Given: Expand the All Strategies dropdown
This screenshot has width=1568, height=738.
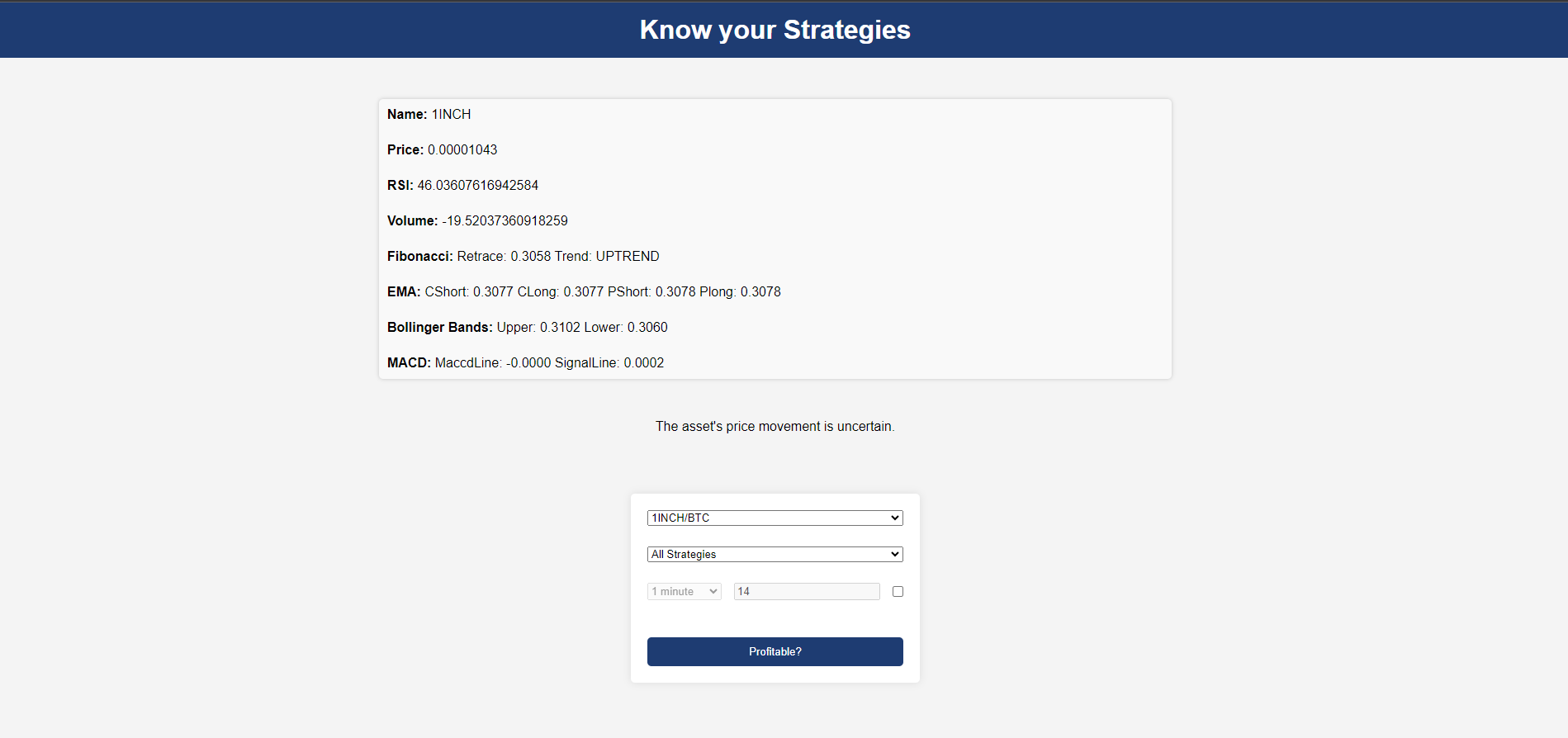Looking at the screenshot, I should pos(775,554).
